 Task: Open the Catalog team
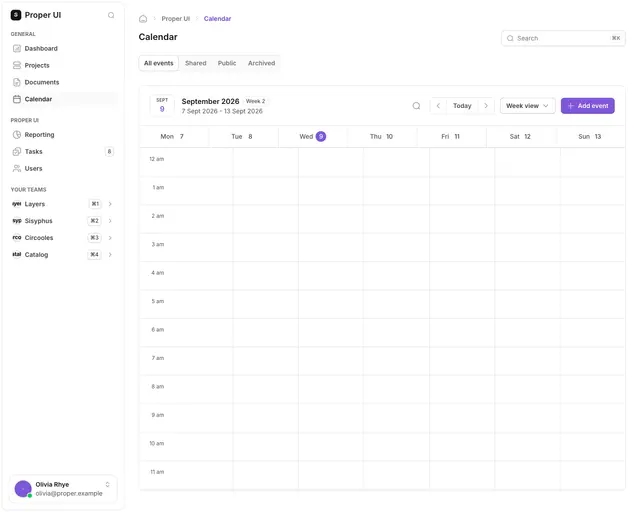[63, 255]
